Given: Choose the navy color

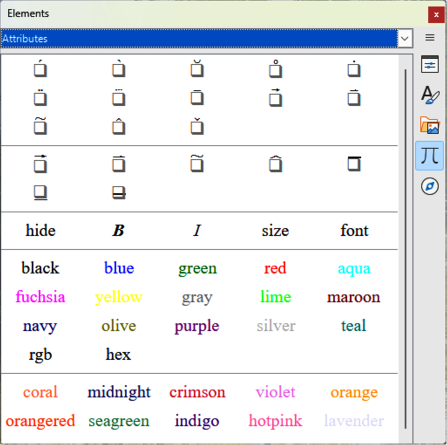Looking at the screenshot, I should point(40,327).
